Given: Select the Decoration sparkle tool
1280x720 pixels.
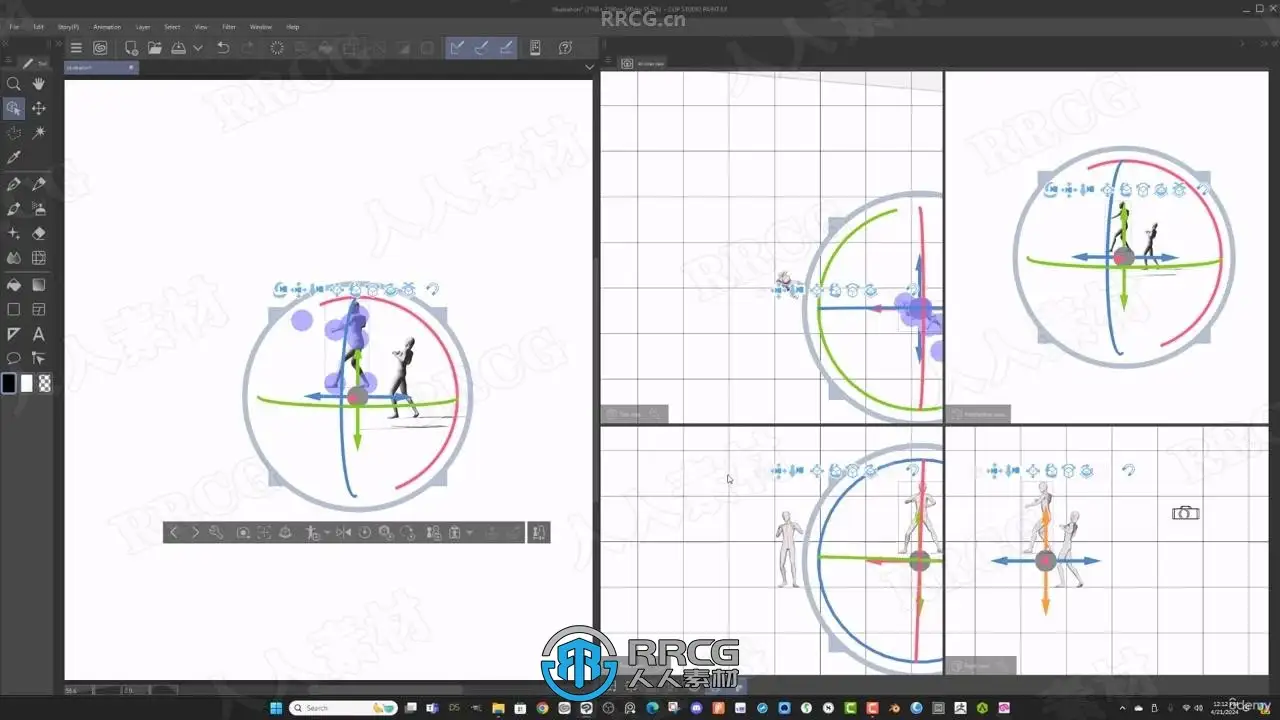Looking at the screenshot, I should pyautogui.click(x=14, y=233).
